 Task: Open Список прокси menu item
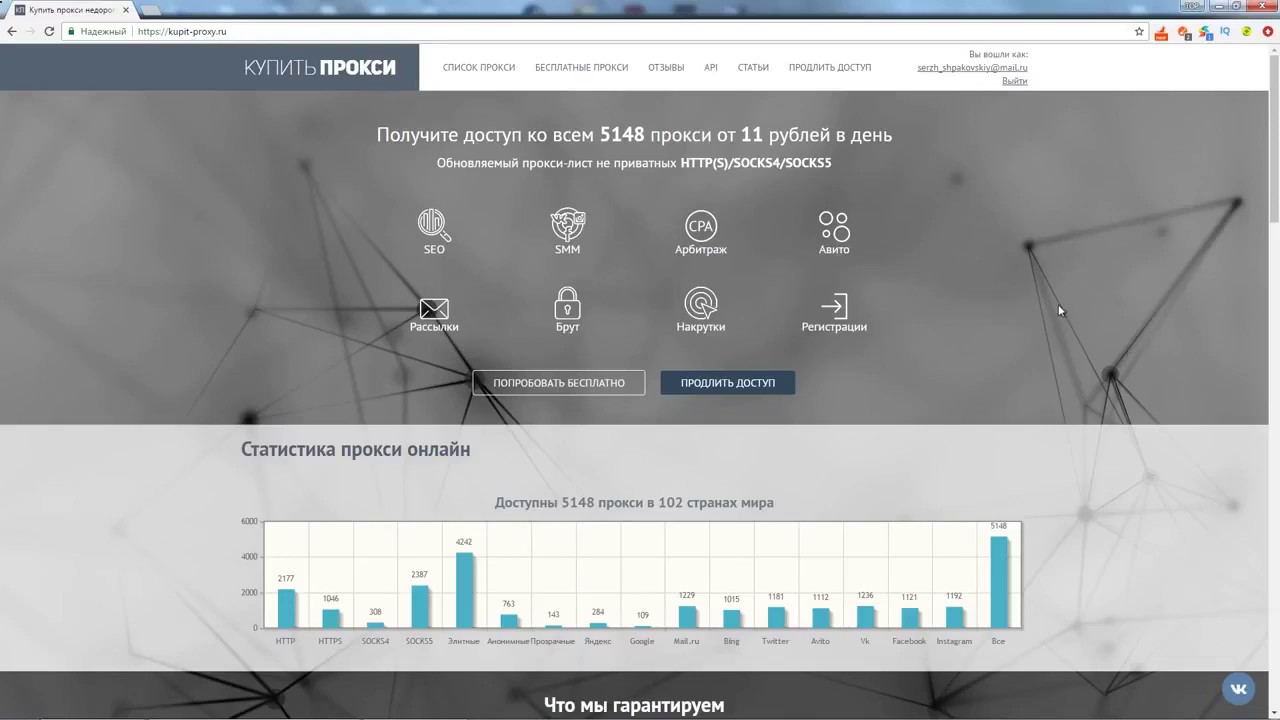[479, 67]
